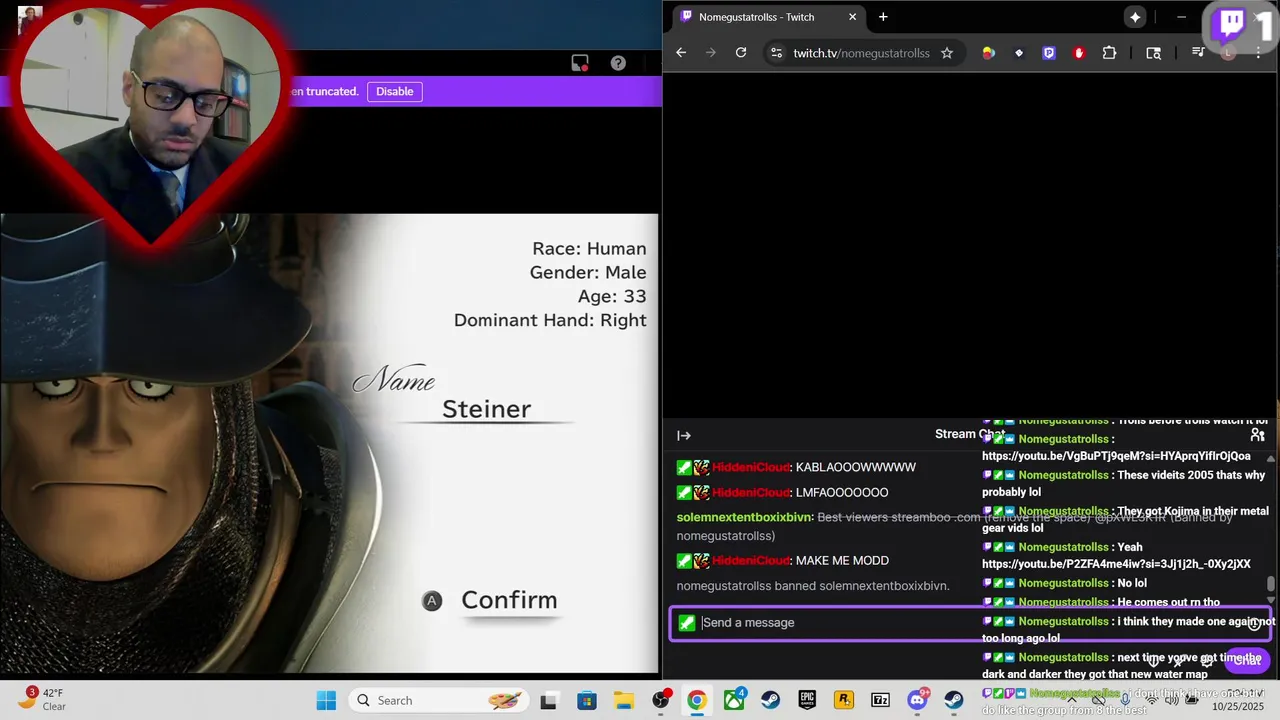Open the youtu.be/P2ZFA4me4iw link in overlay chat
The image size is (1280, 720).
click(x=1116, y=564)
